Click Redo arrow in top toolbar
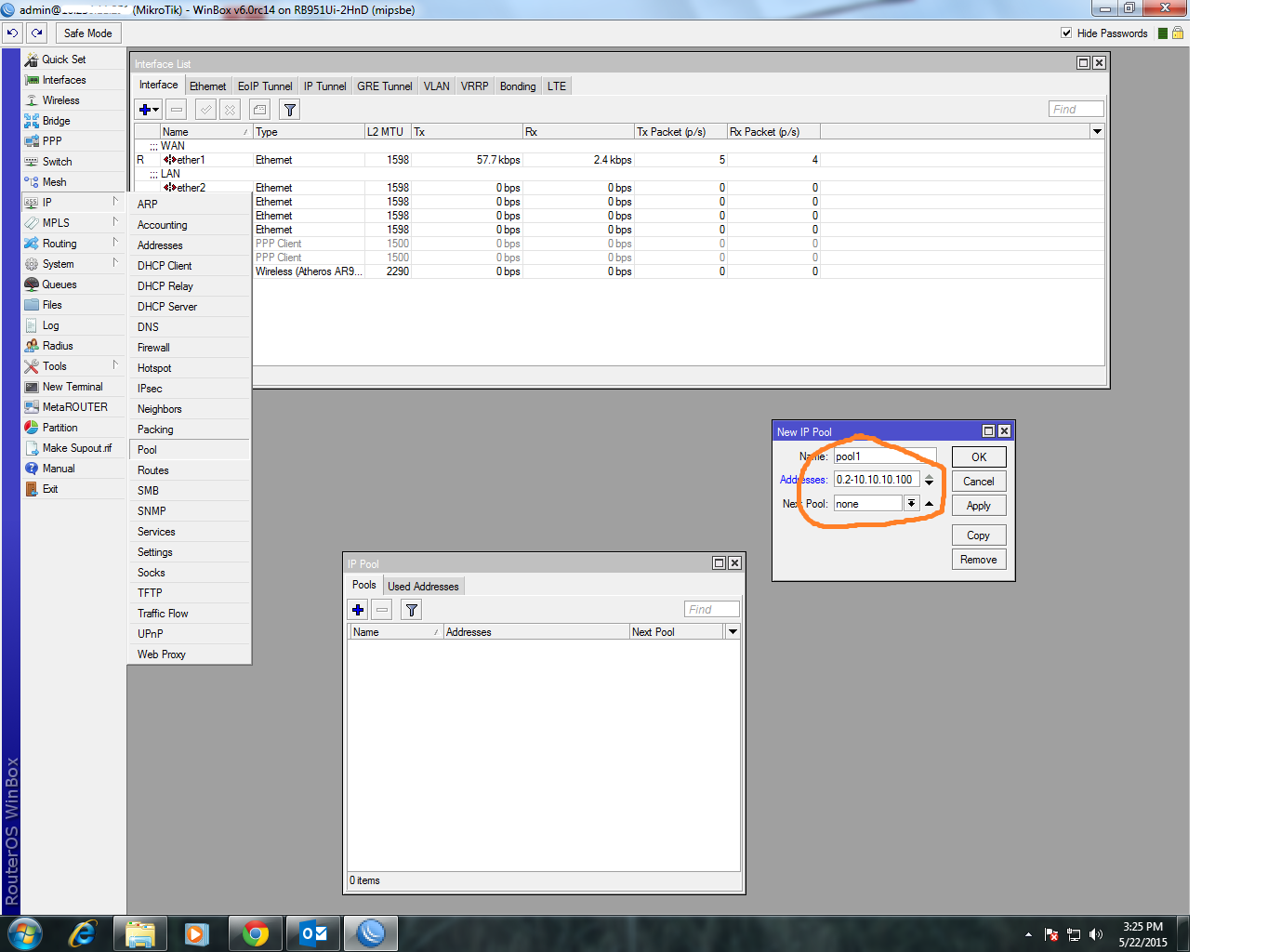The height and width of the screenshot is (952, 1281). [36, 33]
